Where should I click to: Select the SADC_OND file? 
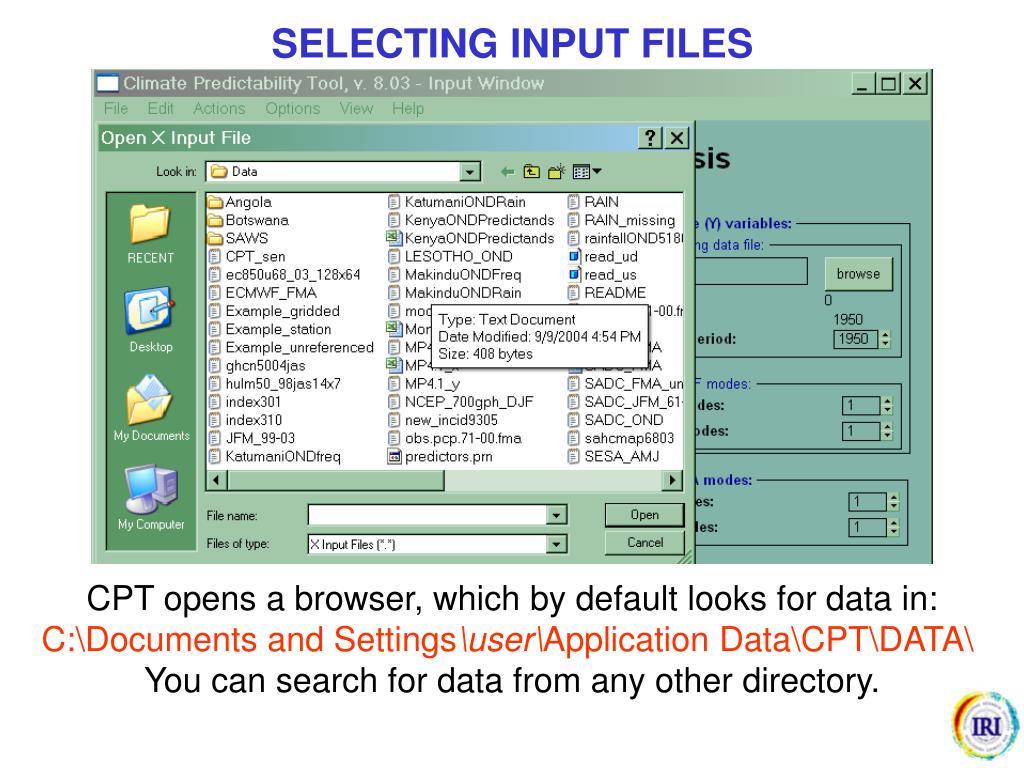615,421
